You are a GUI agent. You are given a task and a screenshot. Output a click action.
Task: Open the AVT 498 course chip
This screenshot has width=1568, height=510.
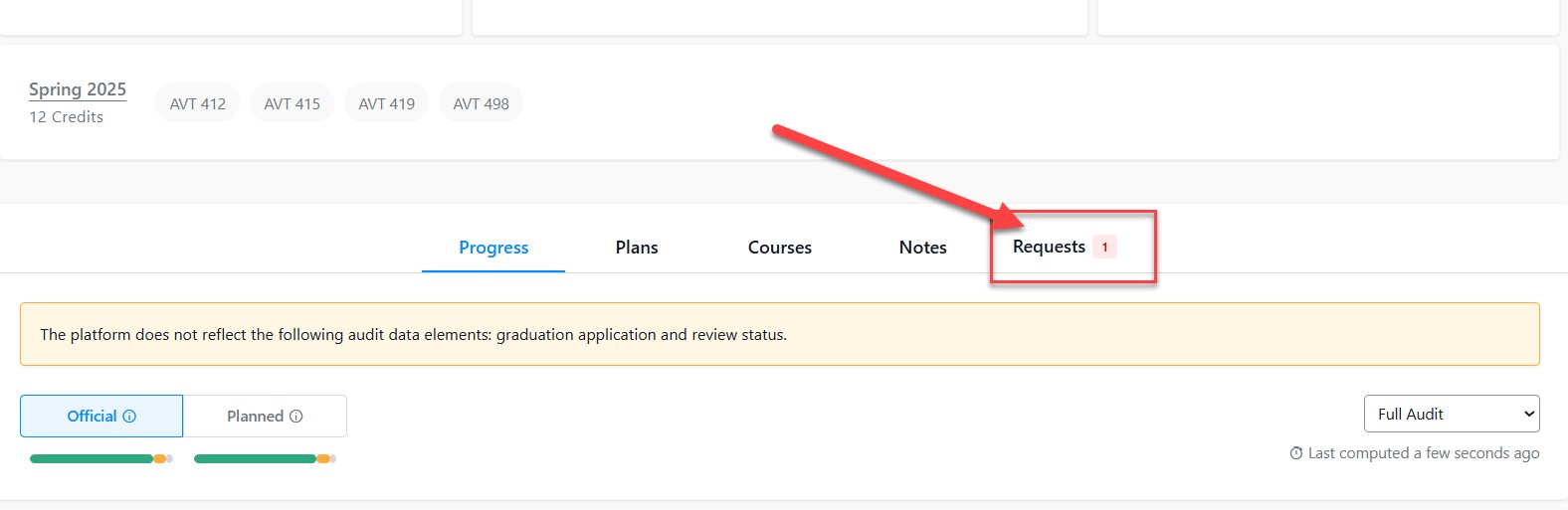pyautogui.click(x=481, y=103)
